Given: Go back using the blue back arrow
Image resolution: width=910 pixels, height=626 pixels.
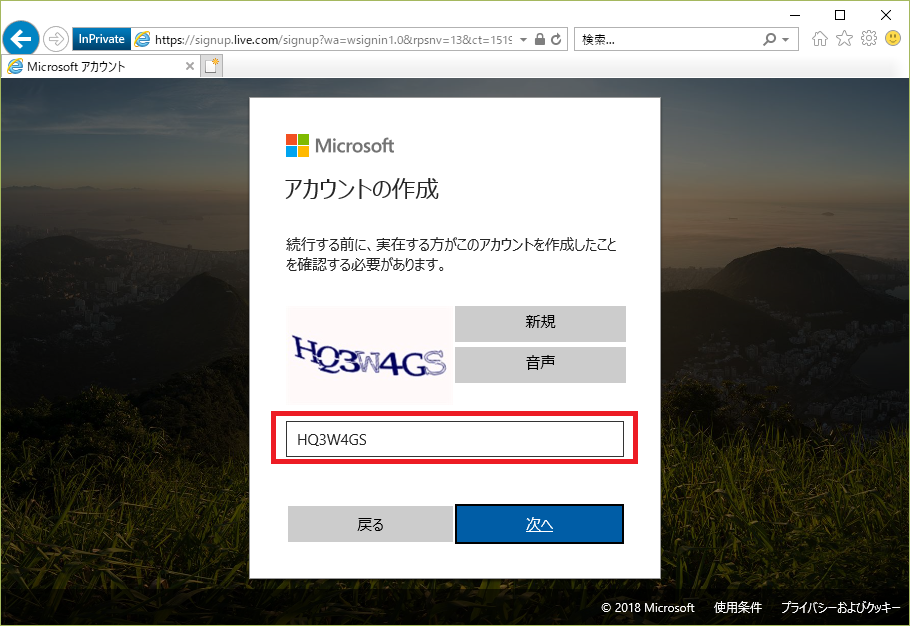Looking at the screenshot, I should click(20, 38).
